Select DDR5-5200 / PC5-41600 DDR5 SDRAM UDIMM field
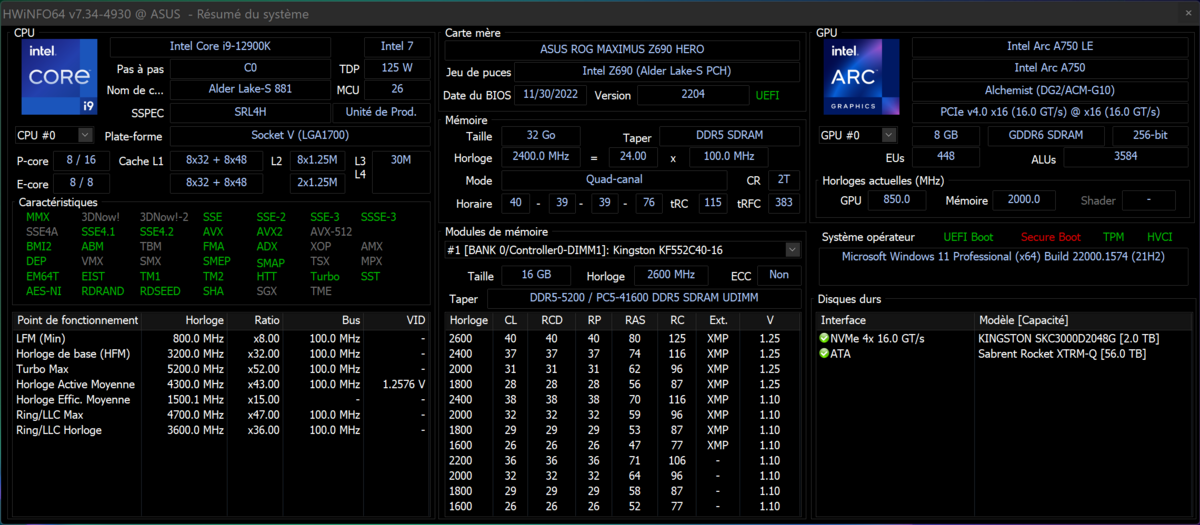This screenshot has width=1200, height=525. [642, 298]
